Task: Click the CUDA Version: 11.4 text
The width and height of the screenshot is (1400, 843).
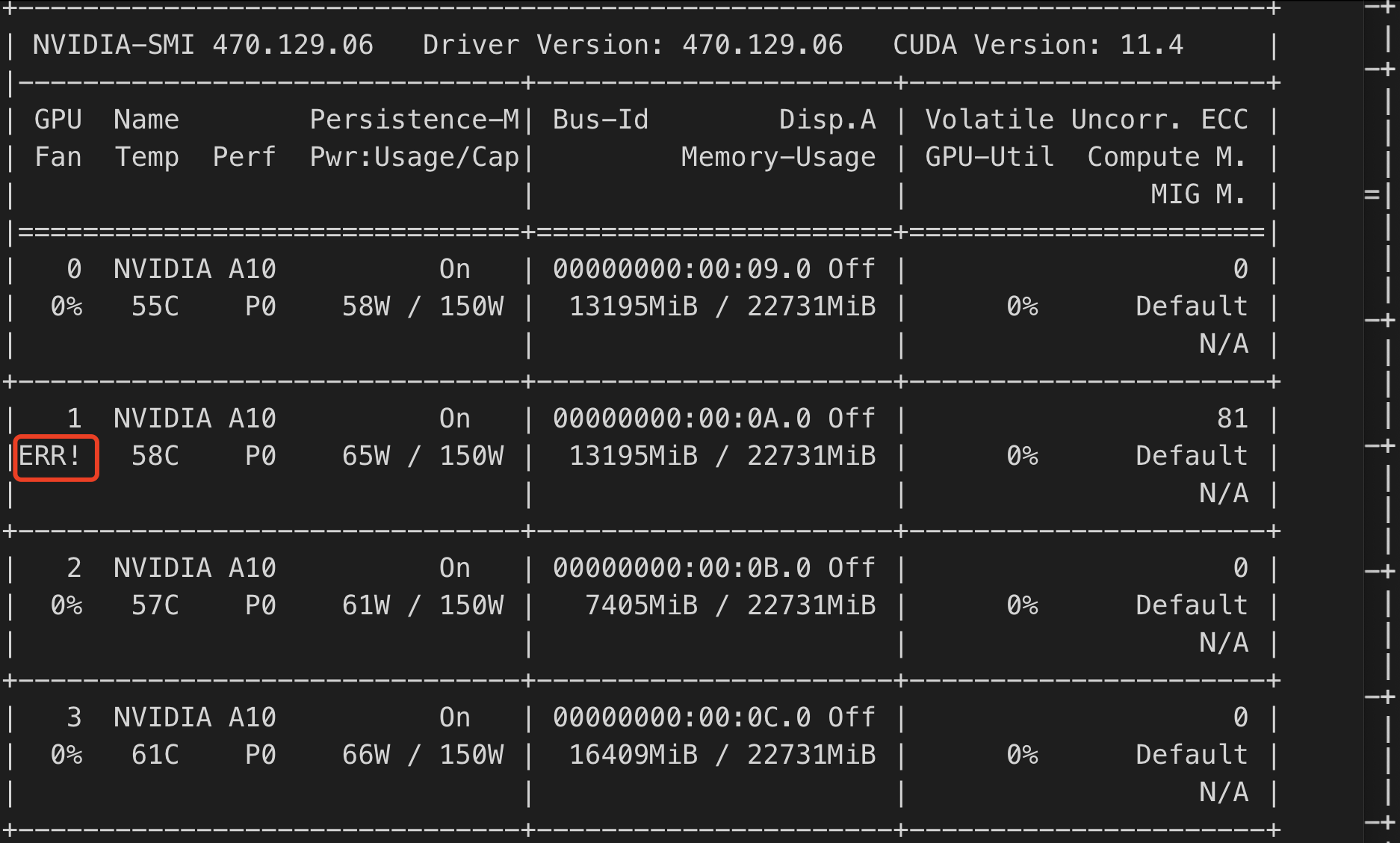Action: pyautogui.click(x=1038, y=45)
